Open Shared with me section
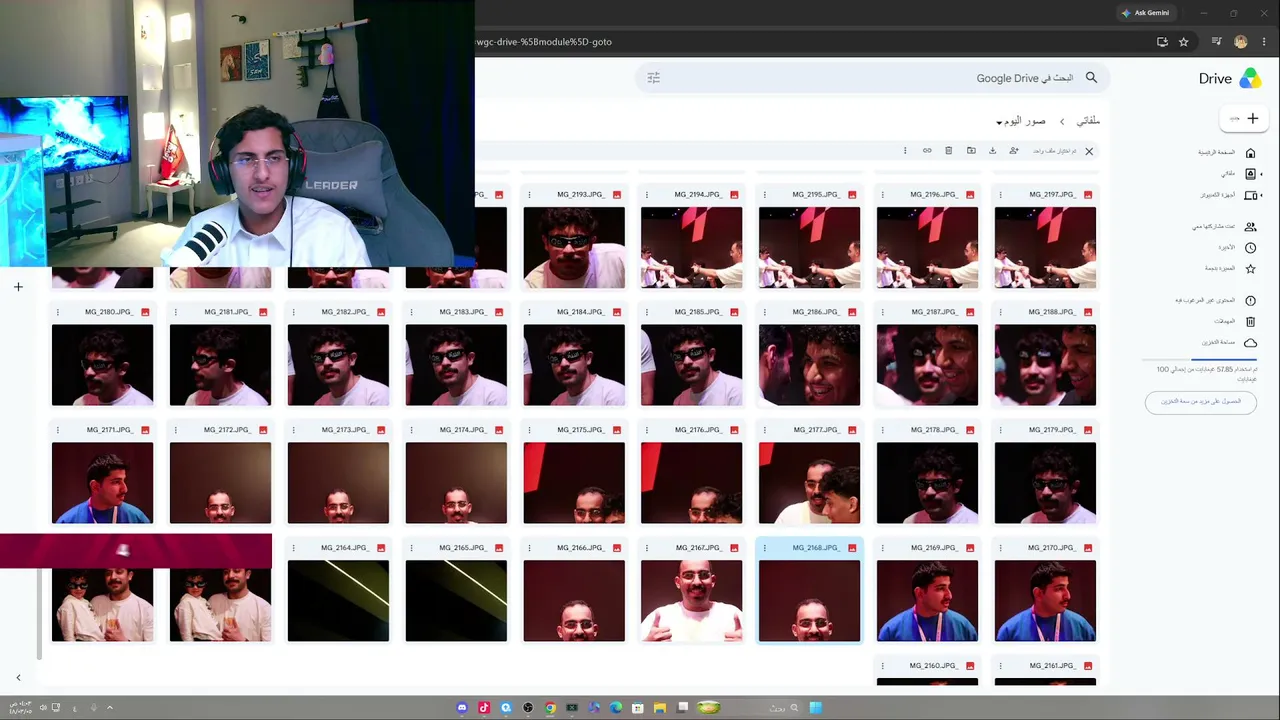Viewport: 1280px width, 720px height. pyautogui.click(x=1224, y=227)
